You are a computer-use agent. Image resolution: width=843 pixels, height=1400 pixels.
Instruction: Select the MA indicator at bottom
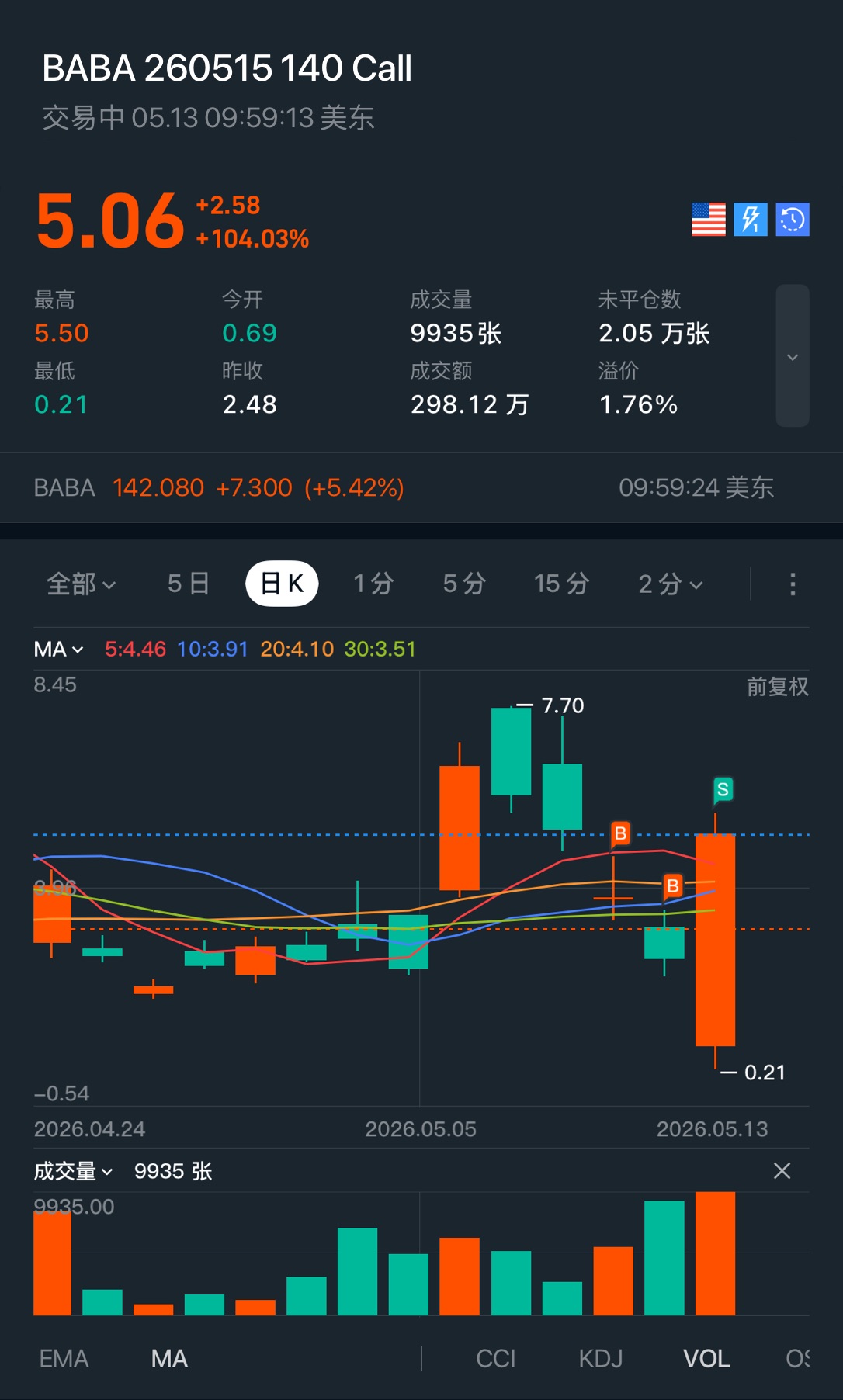pyautogui.click(x=169, y=1359)
